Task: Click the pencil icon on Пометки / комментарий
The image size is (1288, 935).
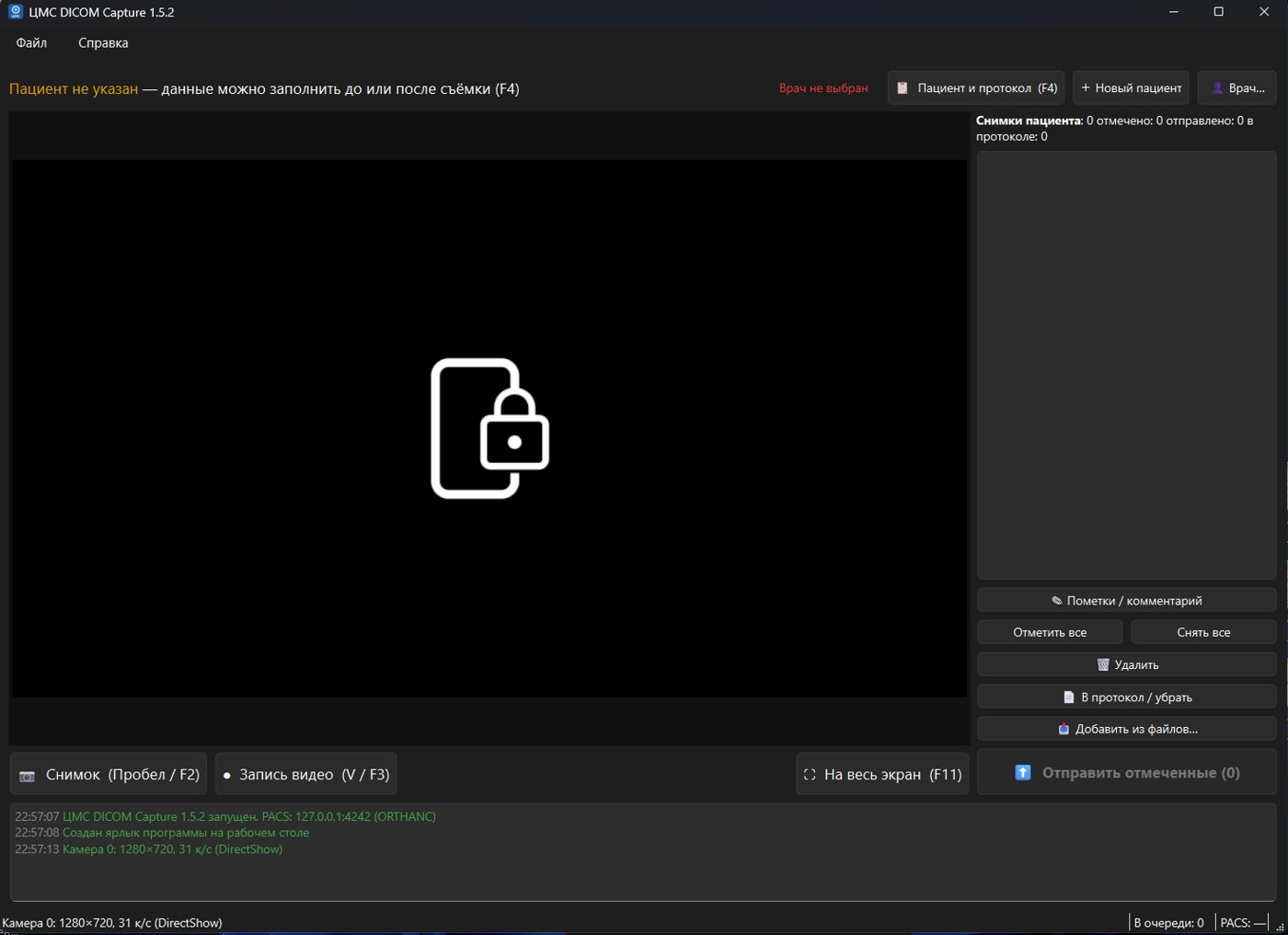Action: (x=1057, y=601)
